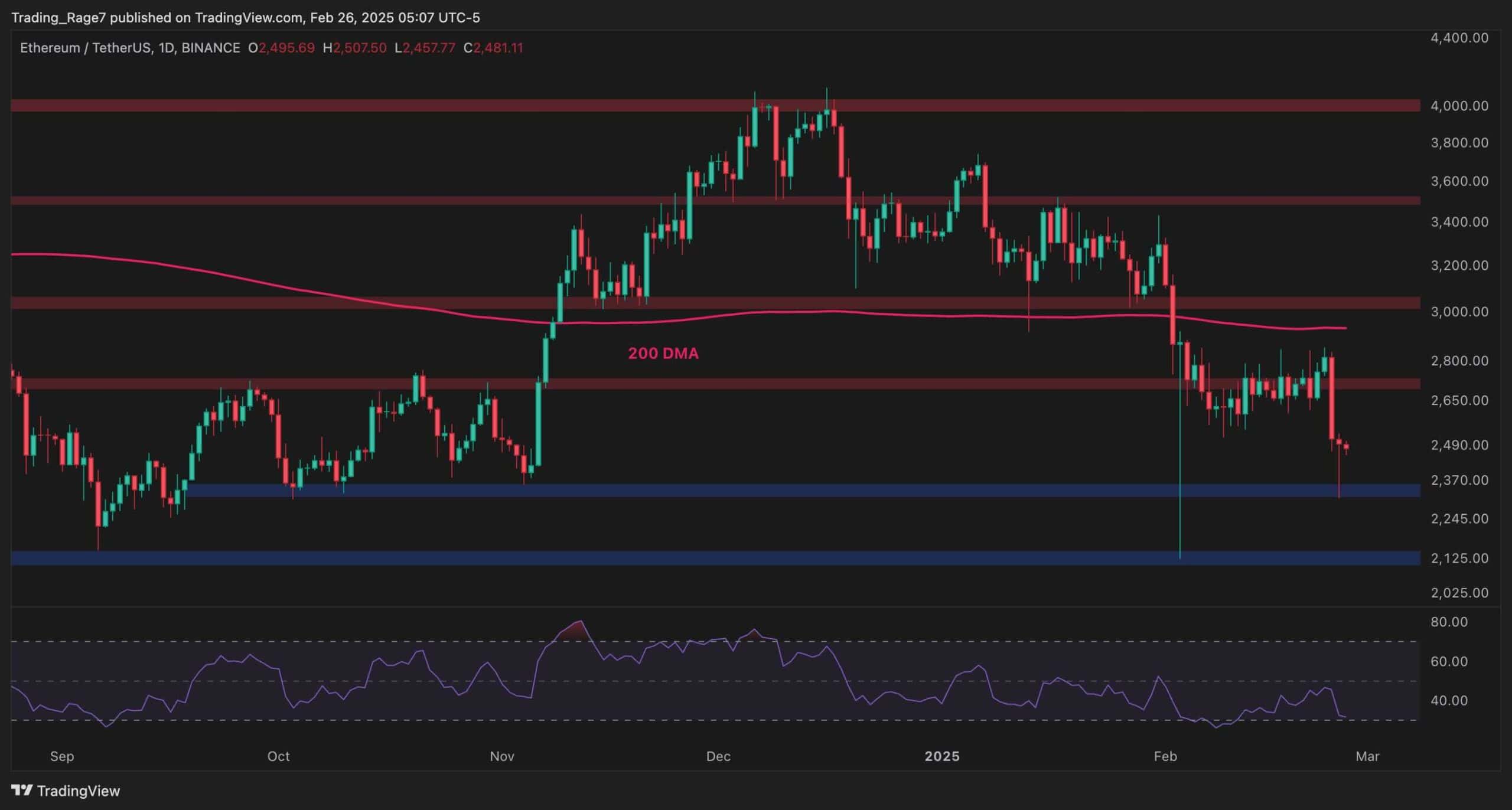
Task: Select the Nov label on time axis
Action: [x=501, y=756]
